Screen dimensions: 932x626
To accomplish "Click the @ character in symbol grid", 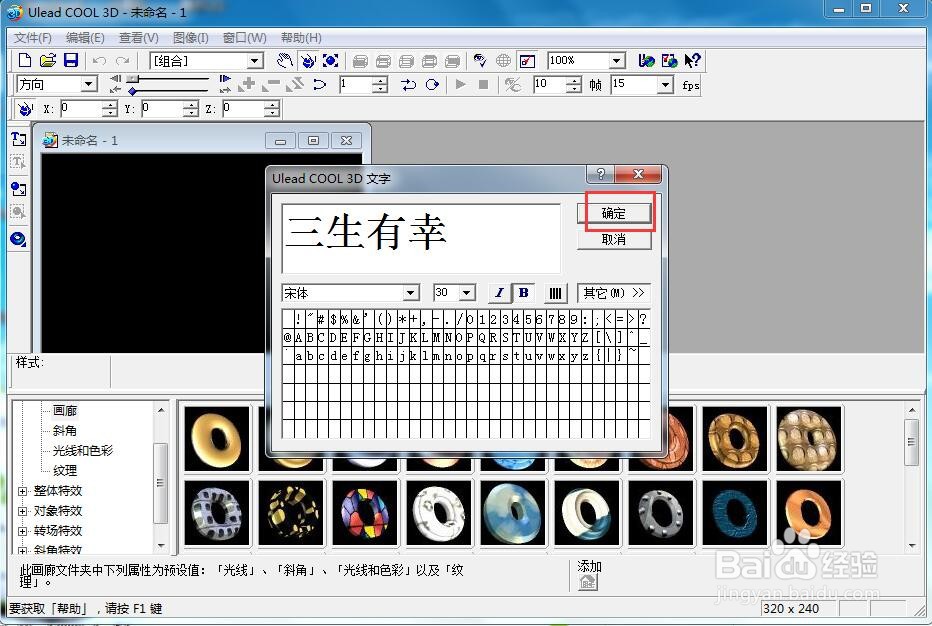I will 288,338.
